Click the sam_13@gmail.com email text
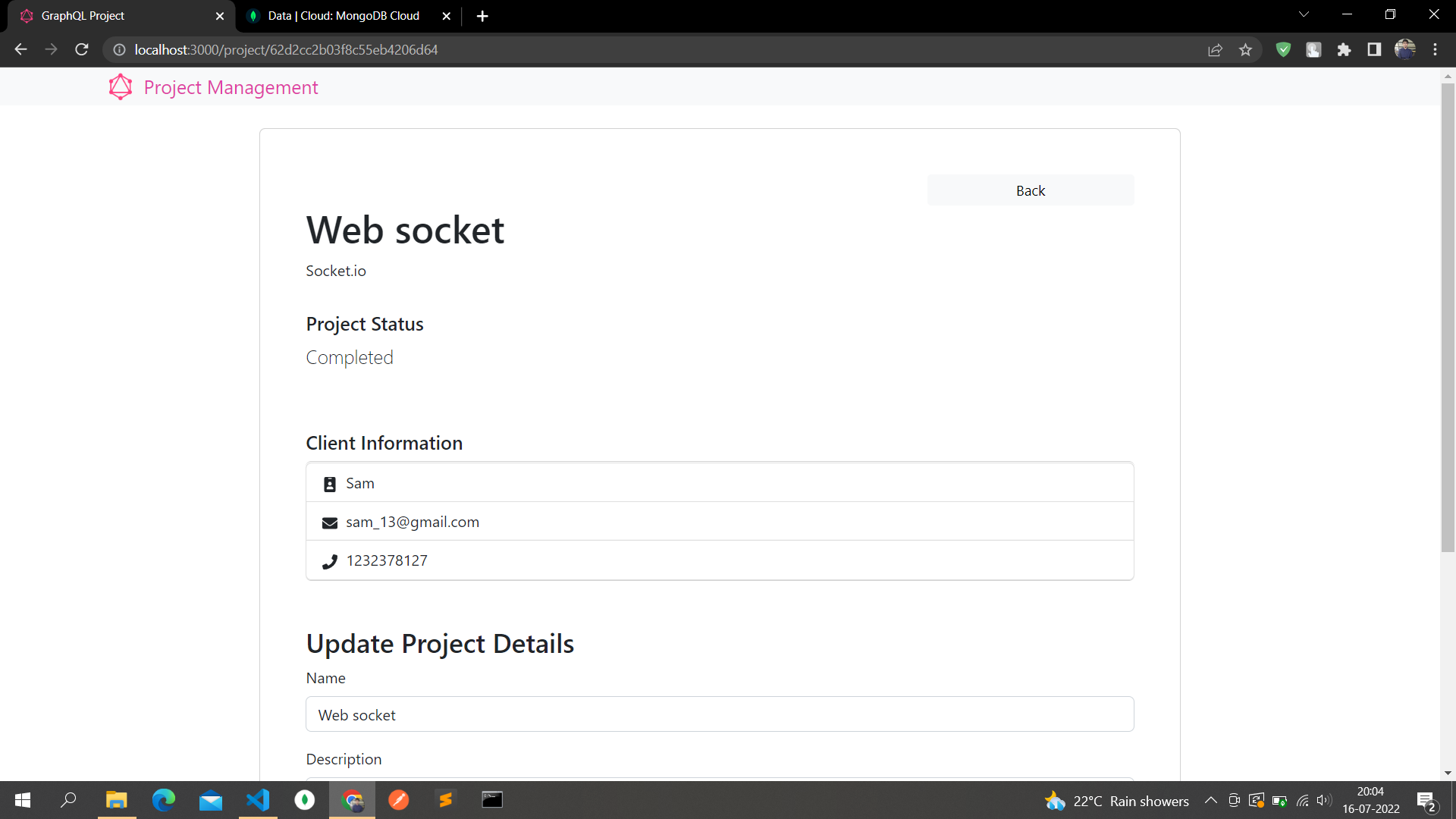 [413, 522]
